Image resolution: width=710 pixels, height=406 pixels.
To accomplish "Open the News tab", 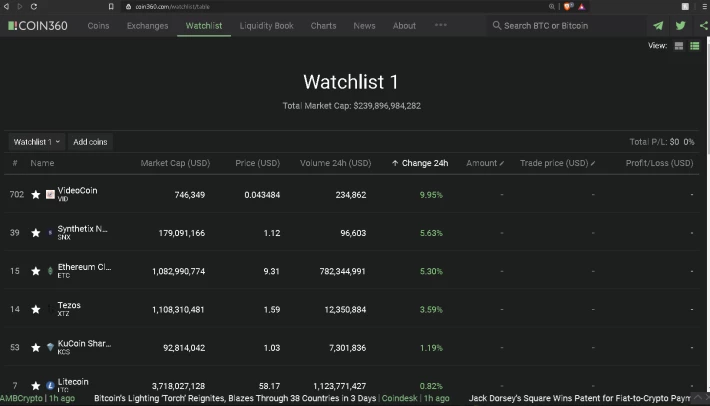I will (x=365, y=26).
